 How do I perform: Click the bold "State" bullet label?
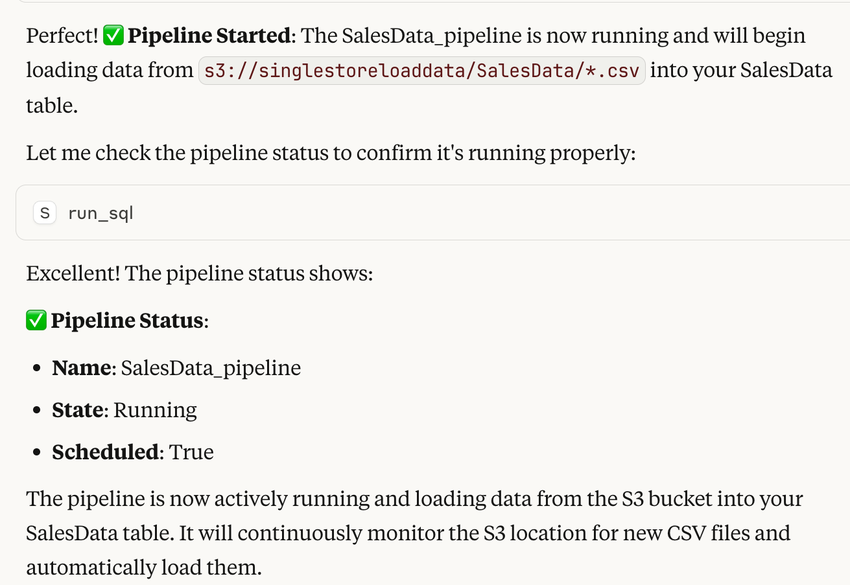[79, 410]
